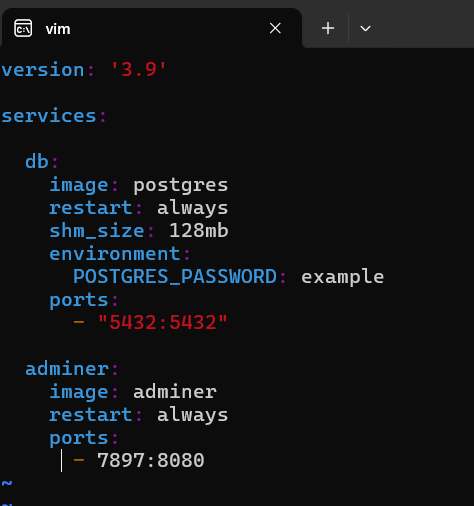This screenshot has width=474, height=506.
Task: Click the example password value
Action: click(x=342, y=277)
